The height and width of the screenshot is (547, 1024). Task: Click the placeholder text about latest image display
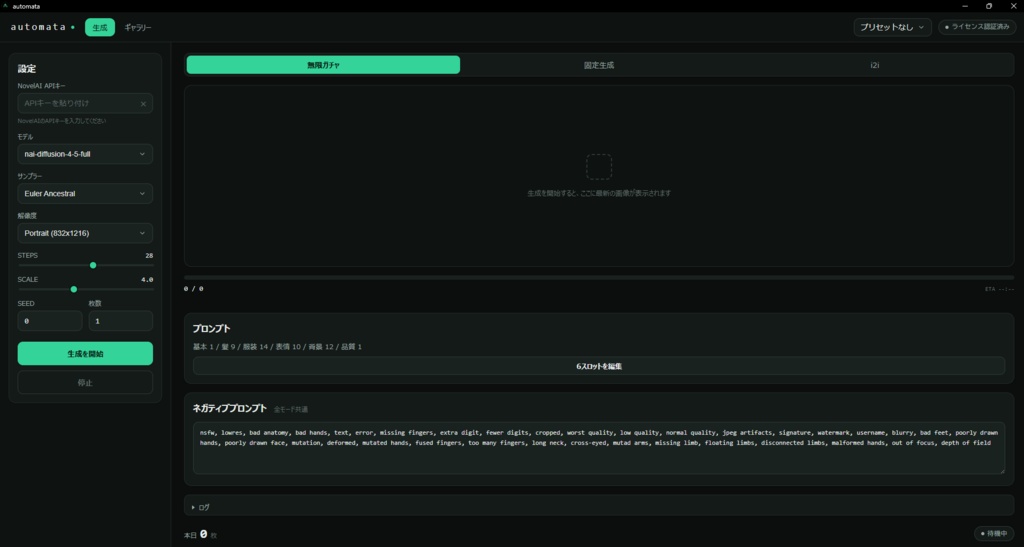coord(598,193)
